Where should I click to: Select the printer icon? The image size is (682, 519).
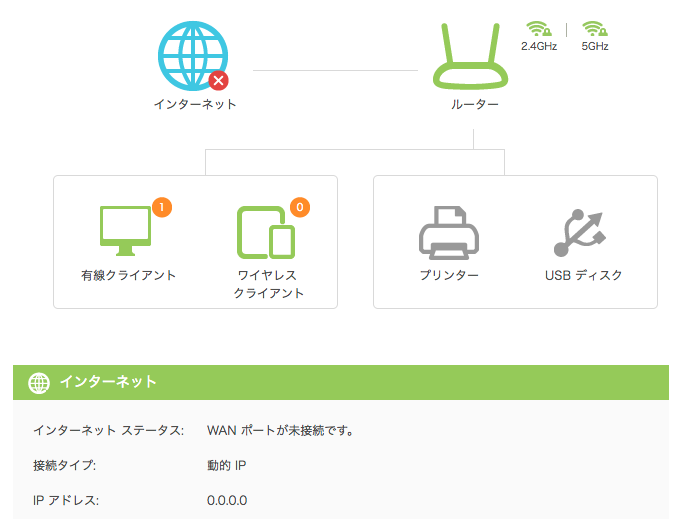pos(449,233)
